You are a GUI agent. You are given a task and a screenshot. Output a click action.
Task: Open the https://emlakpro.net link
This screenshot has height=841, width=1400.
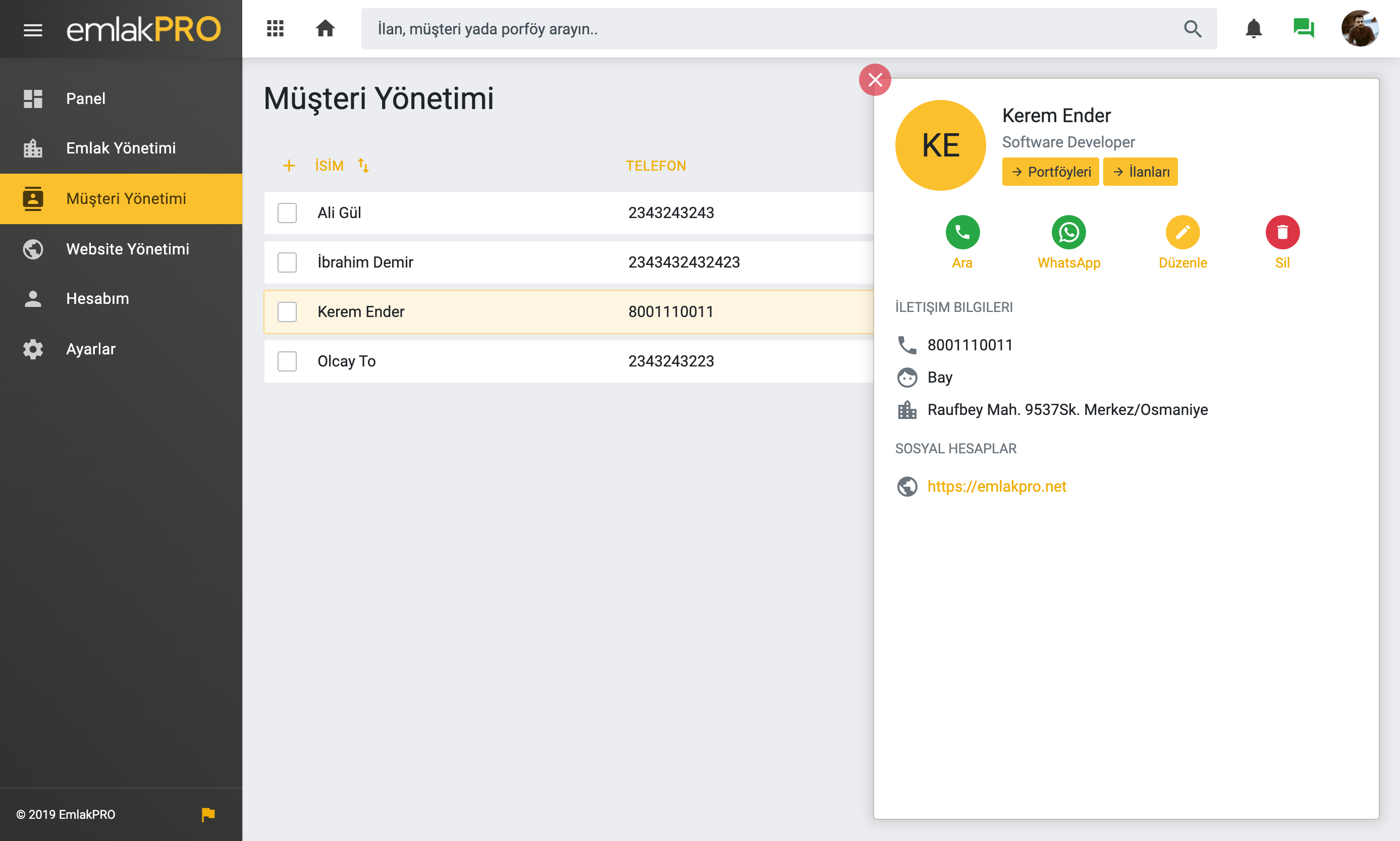click(x=997, y=486)
